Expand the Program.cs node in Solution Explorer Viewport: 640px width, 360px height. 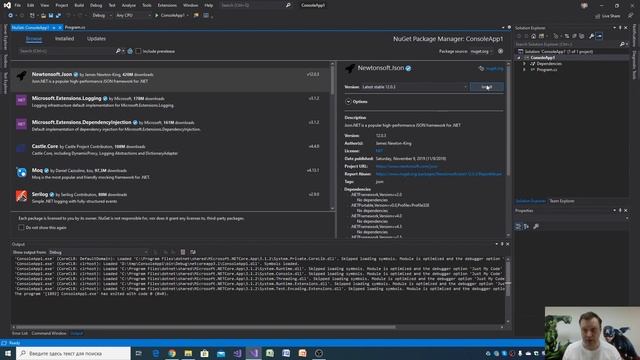[524, 70]
